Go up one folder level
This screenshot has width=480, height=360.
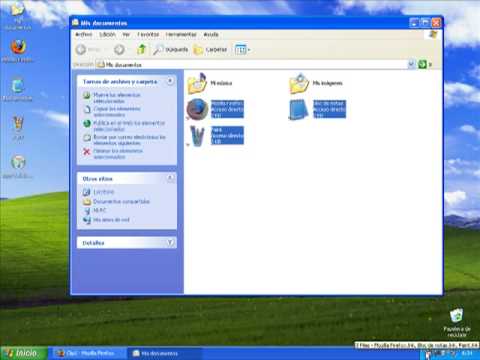pyautogui.click(x=141, y=50)
